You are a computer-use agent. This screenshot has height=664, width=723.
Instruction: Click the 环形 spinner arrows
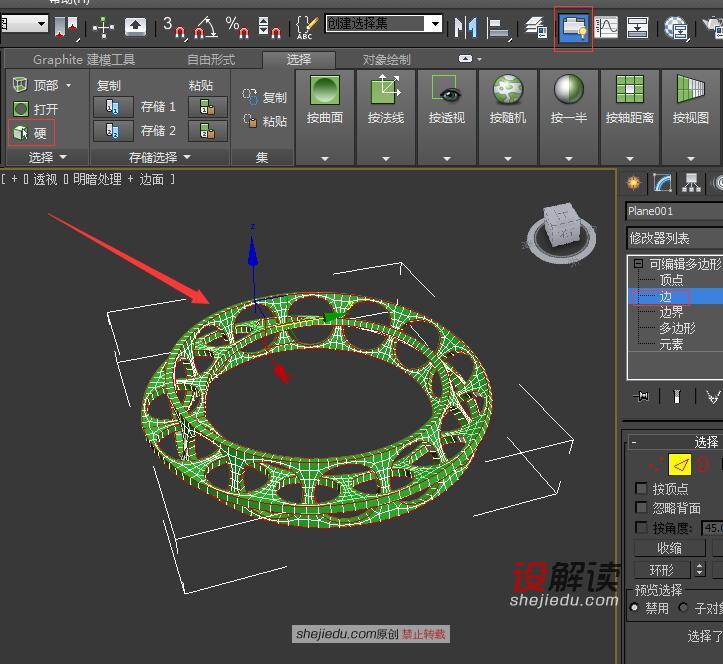(x=700, y=570)
